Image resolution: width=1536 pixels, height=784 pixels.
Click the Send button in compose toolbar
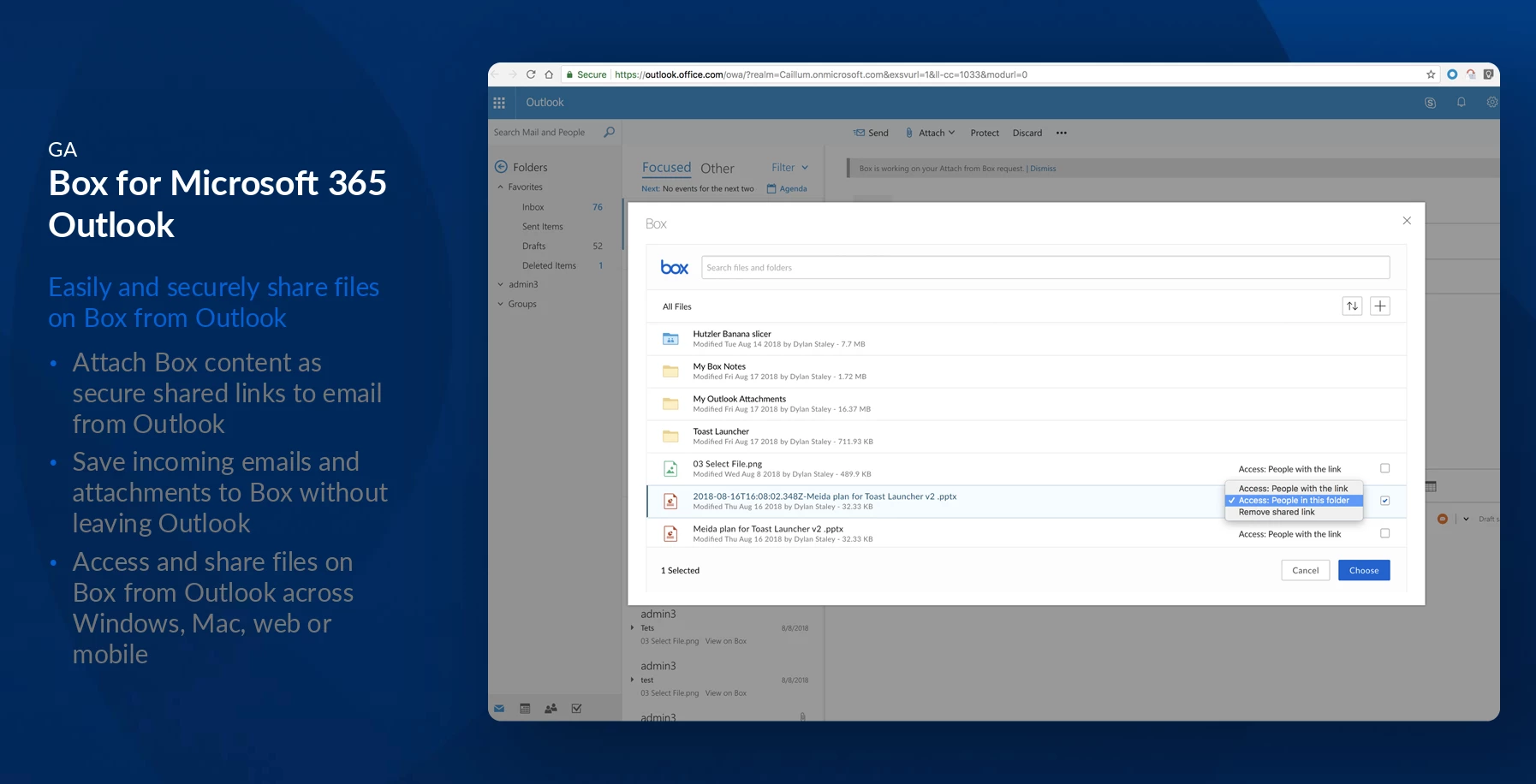(871, 133)
